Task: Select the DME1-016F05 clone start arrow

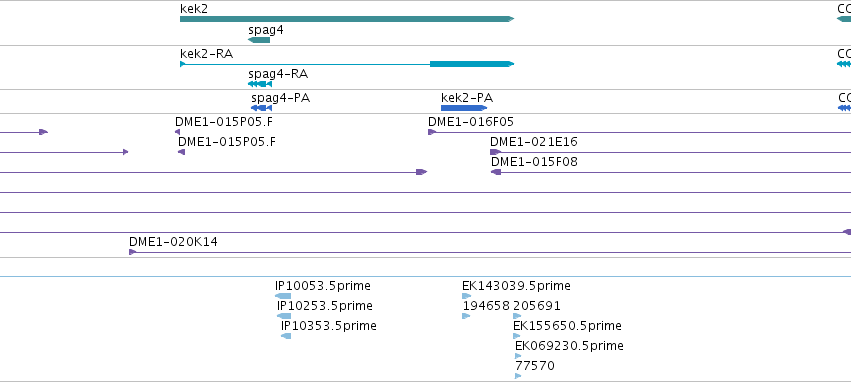Action: 432,132
